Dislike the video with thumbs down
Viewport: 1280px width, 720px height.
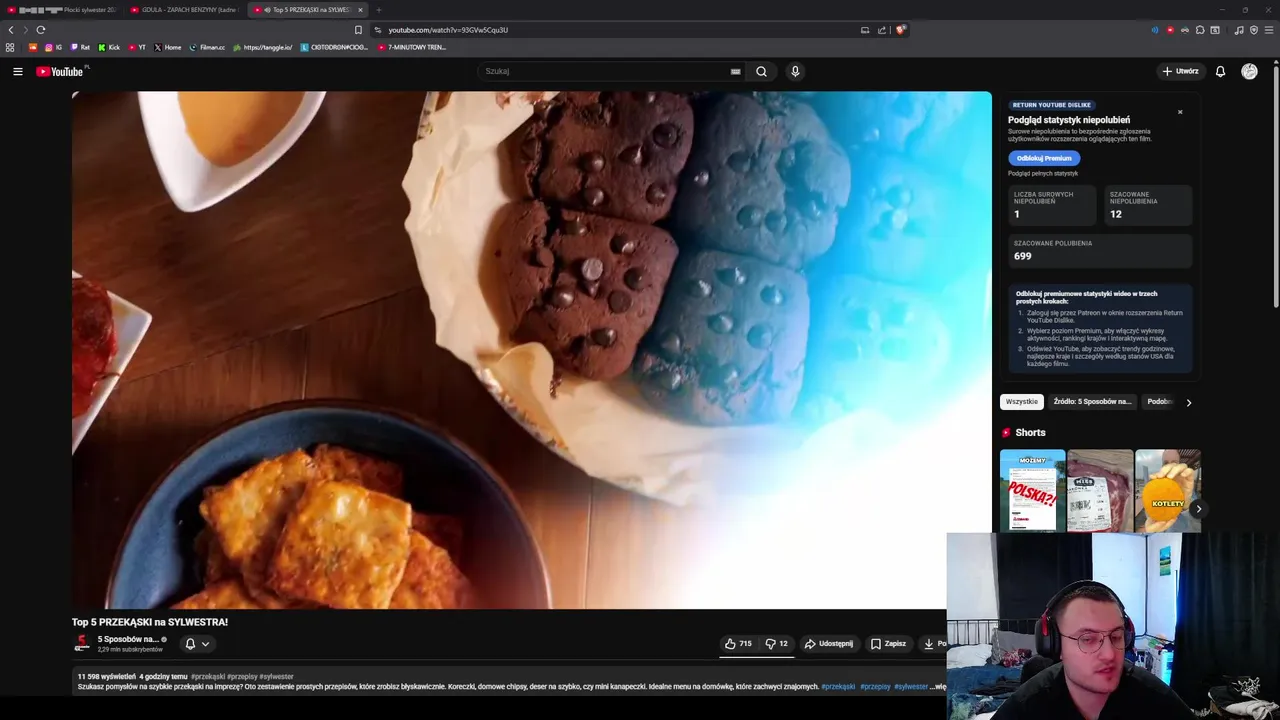pos(777,644)
